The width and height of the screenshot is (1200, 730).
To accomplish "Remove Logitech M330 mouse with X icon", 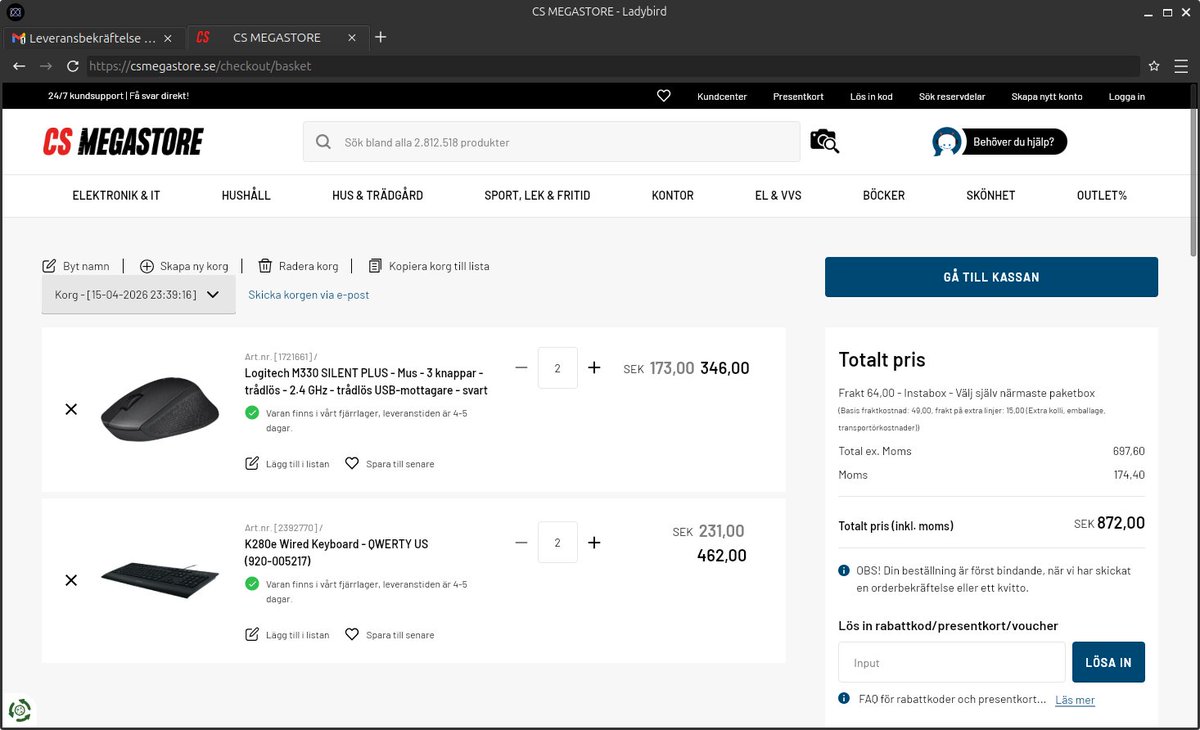I will tap(71, 409).
